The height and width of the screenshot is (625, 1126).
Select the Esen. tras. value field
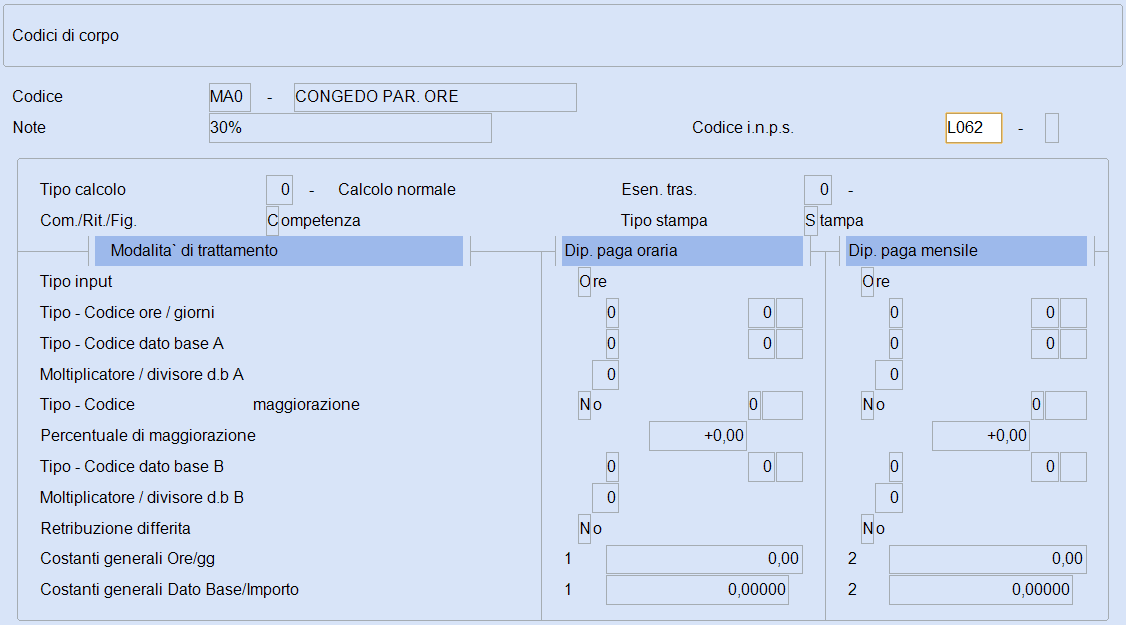tap(818, 190)
